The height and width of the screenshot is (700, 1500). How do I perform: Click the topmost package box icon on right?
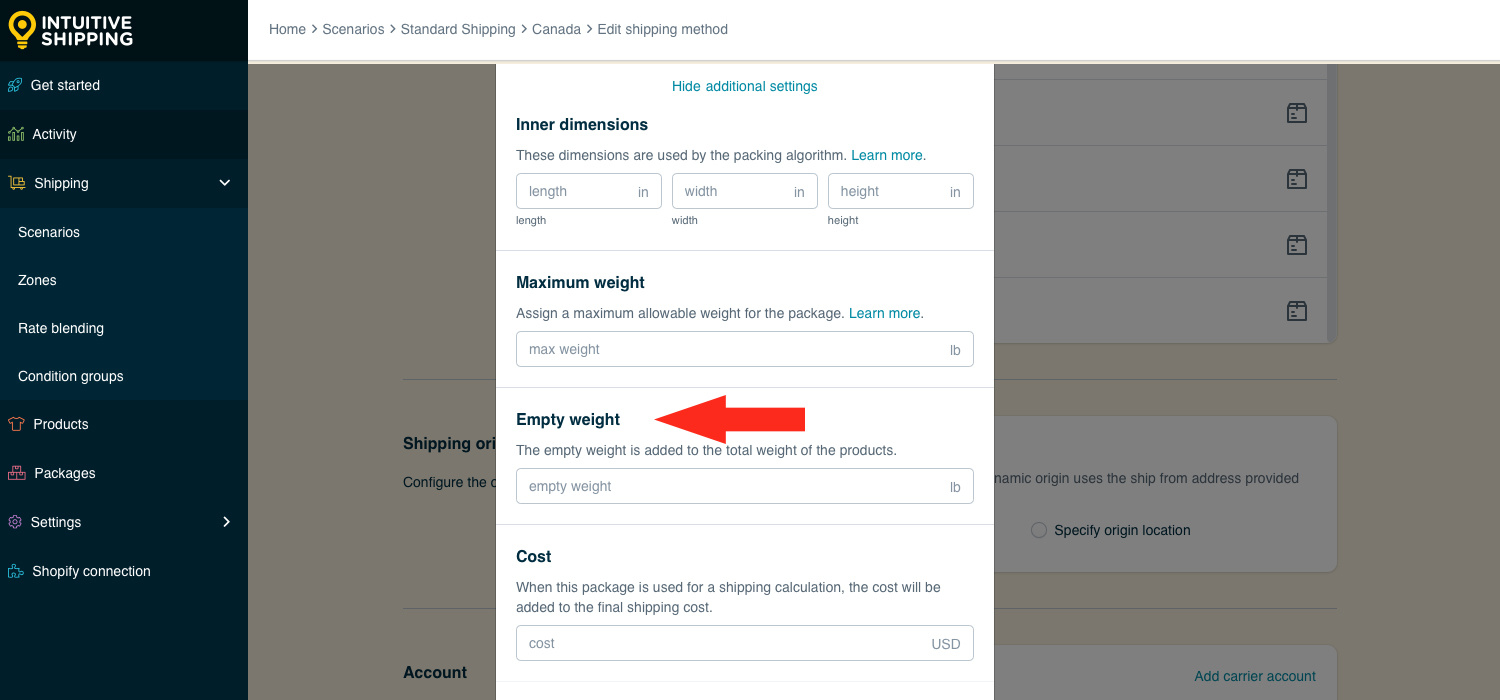1297,113
